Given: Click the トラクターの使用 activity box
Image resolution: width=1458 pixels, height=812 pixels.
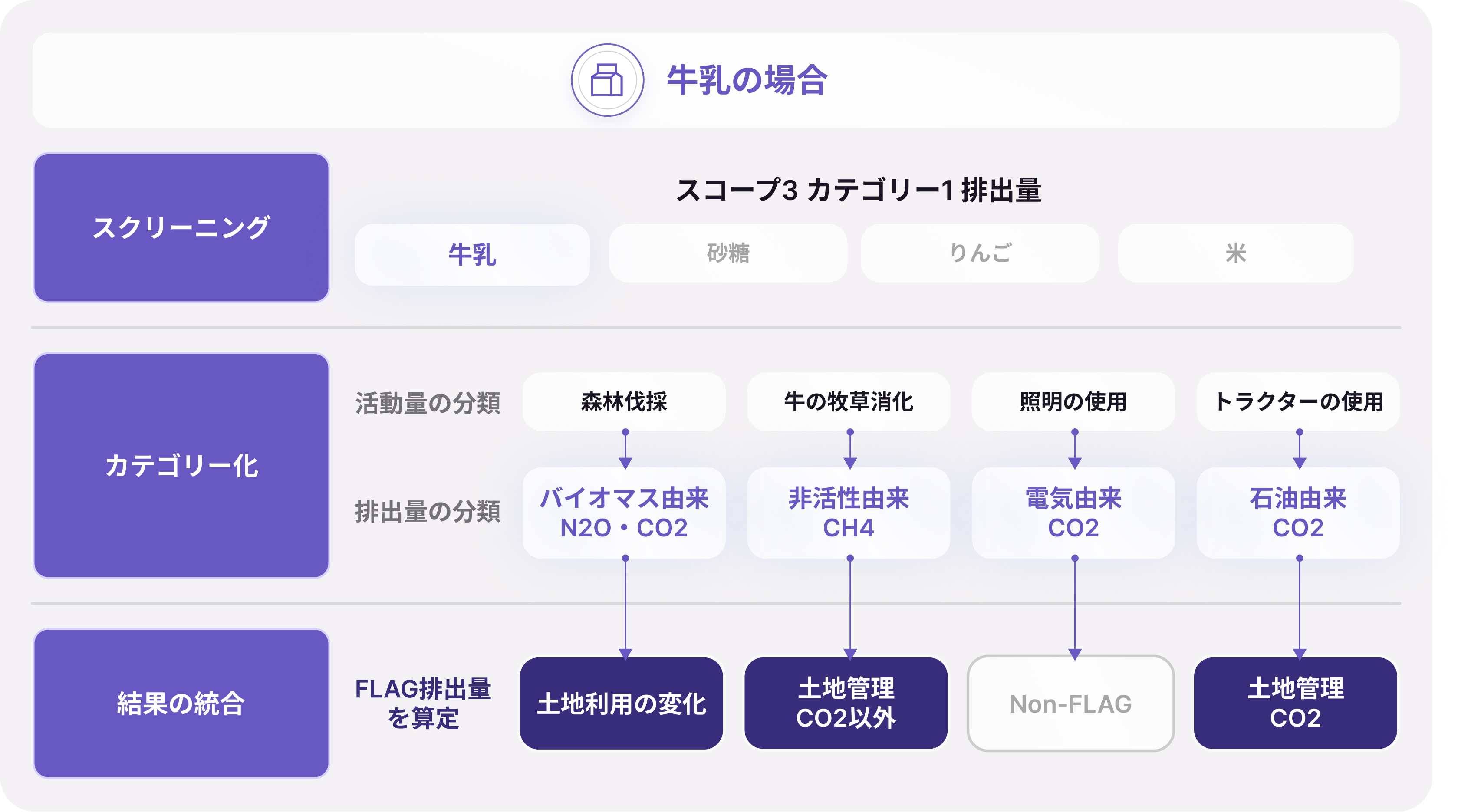Looking at the screenshot, I should 1298,402.
